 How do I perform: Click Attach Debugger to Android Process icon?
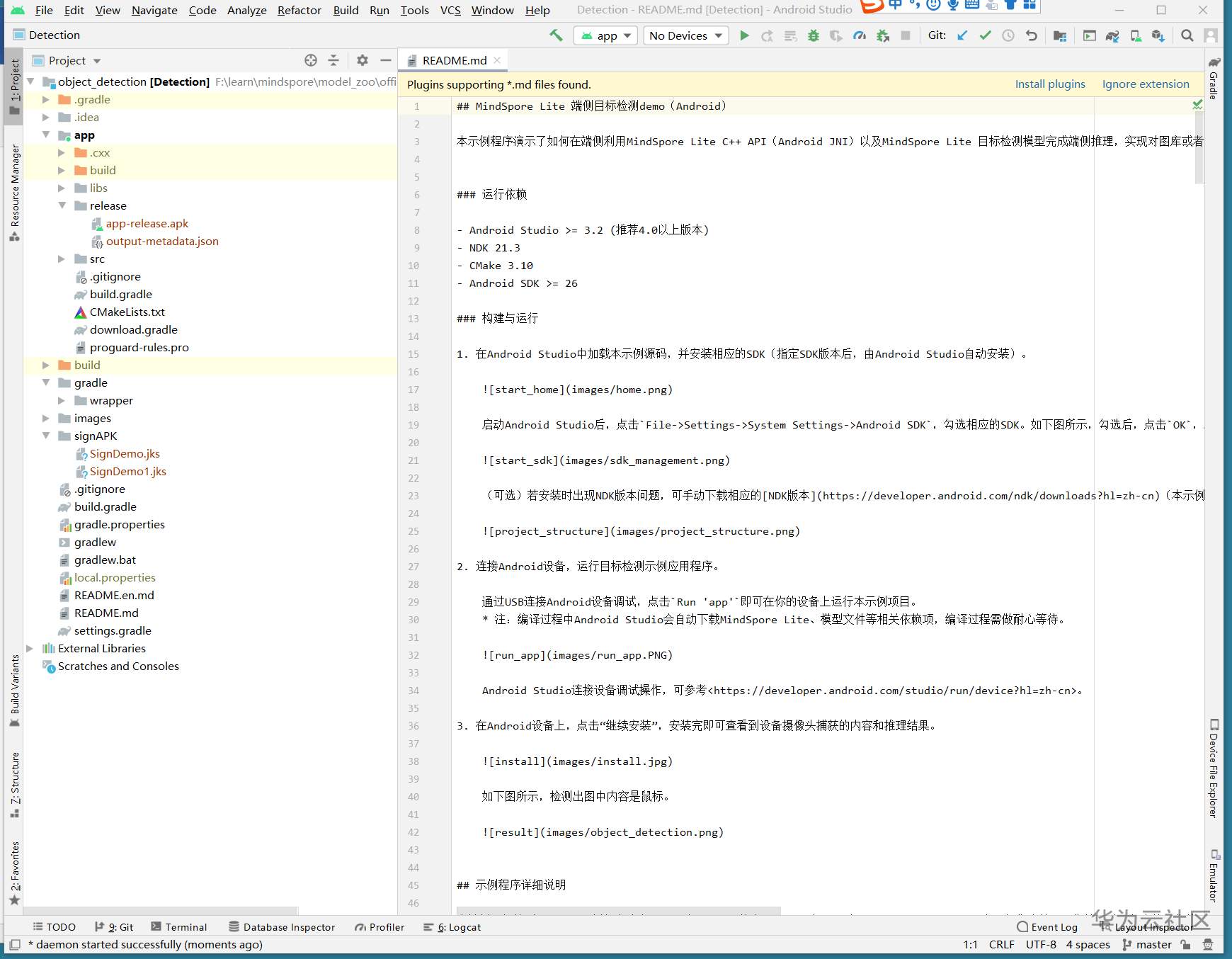coord(882,35)
